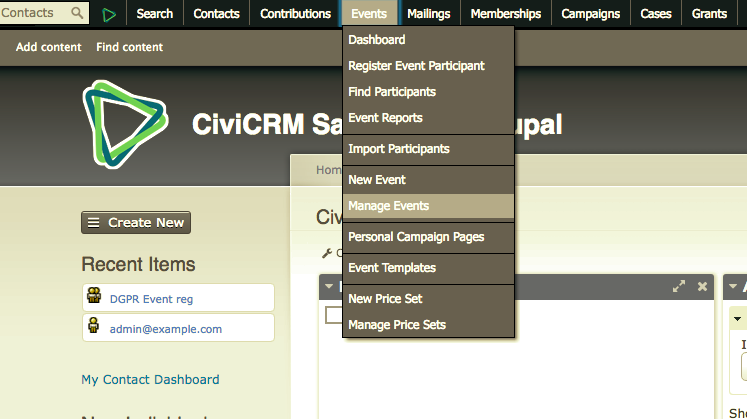Expand the small arrow in right dashlet
Viewport: 747px width, 419px height.
pyautogui.click(x=737, y=319)
